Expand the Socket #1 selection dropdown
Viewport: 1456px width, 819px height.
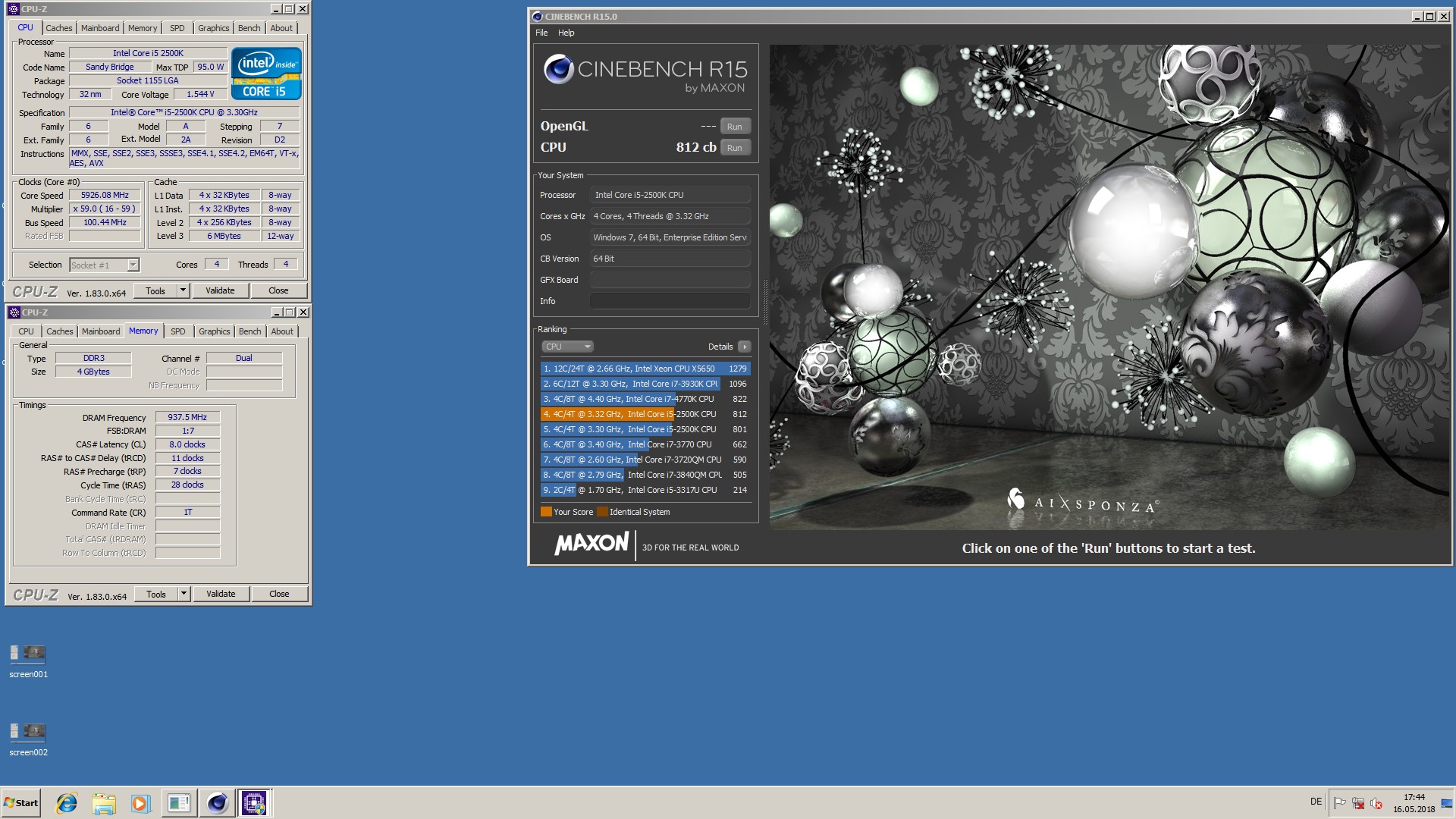coord(133,265)
